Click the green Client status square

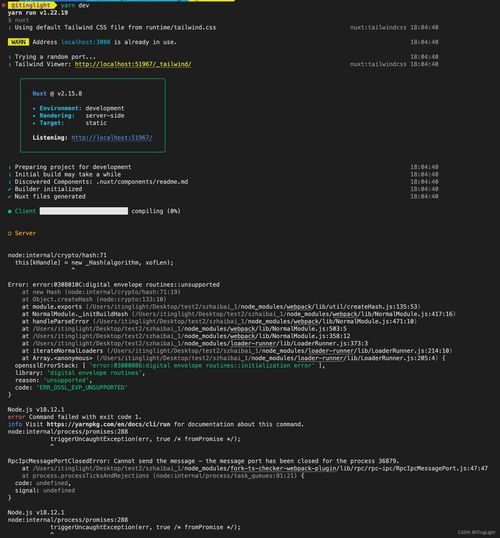(10, 211)
